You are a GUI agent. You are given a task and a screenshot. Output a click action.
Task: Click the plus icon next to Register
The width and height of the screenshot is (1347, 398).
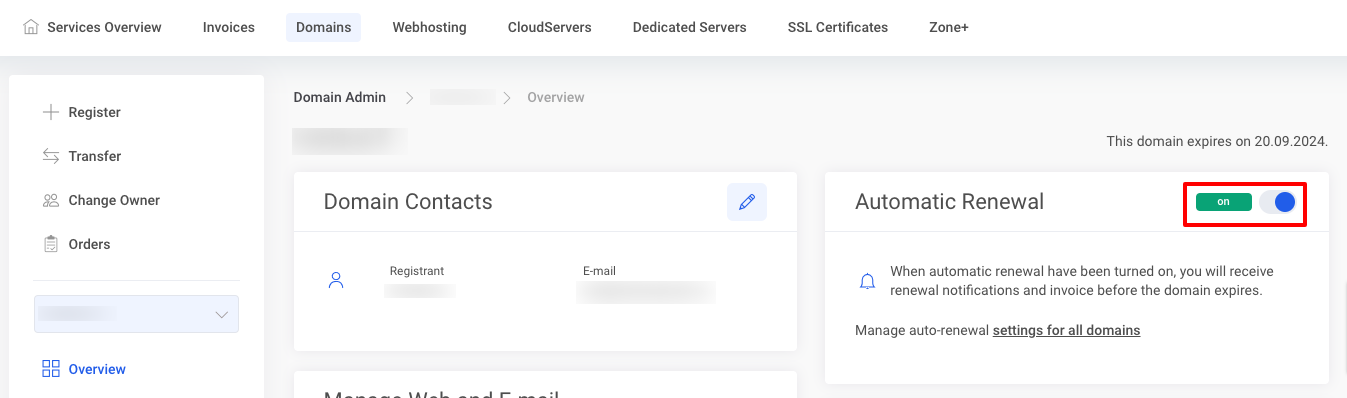(x=51, y=112)
